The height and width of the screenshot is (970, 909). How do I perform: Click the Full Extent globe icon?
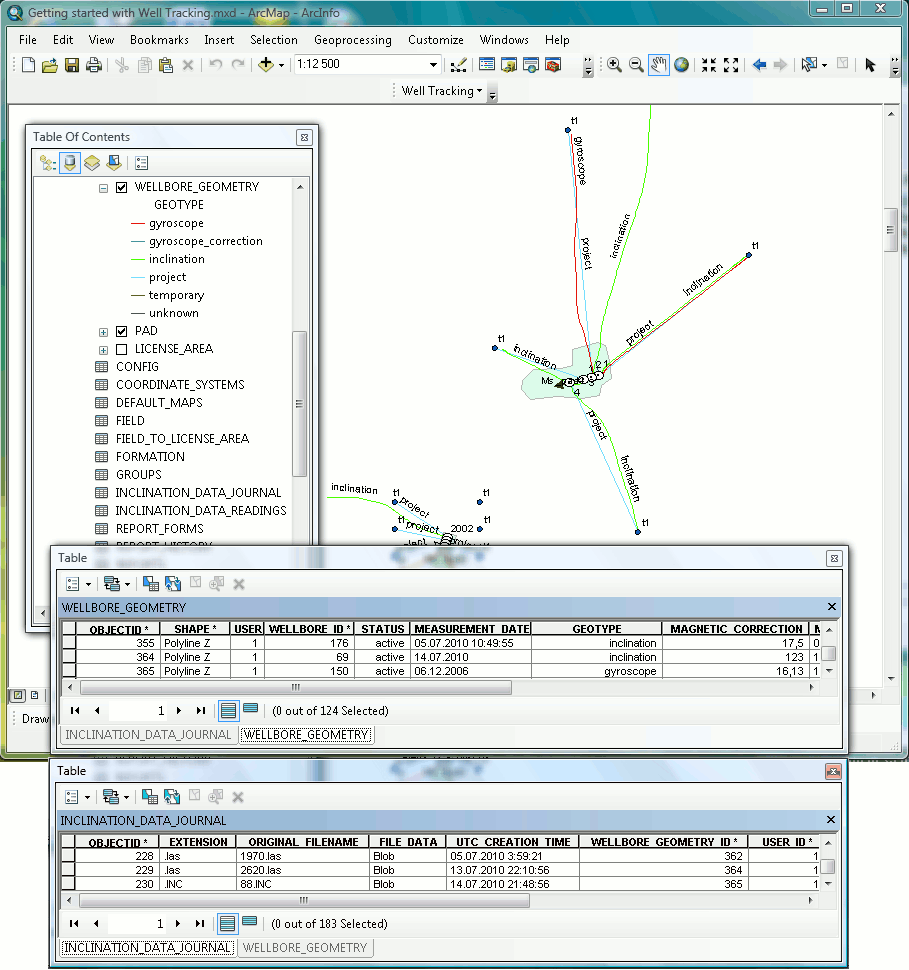[x=681, y=65]
